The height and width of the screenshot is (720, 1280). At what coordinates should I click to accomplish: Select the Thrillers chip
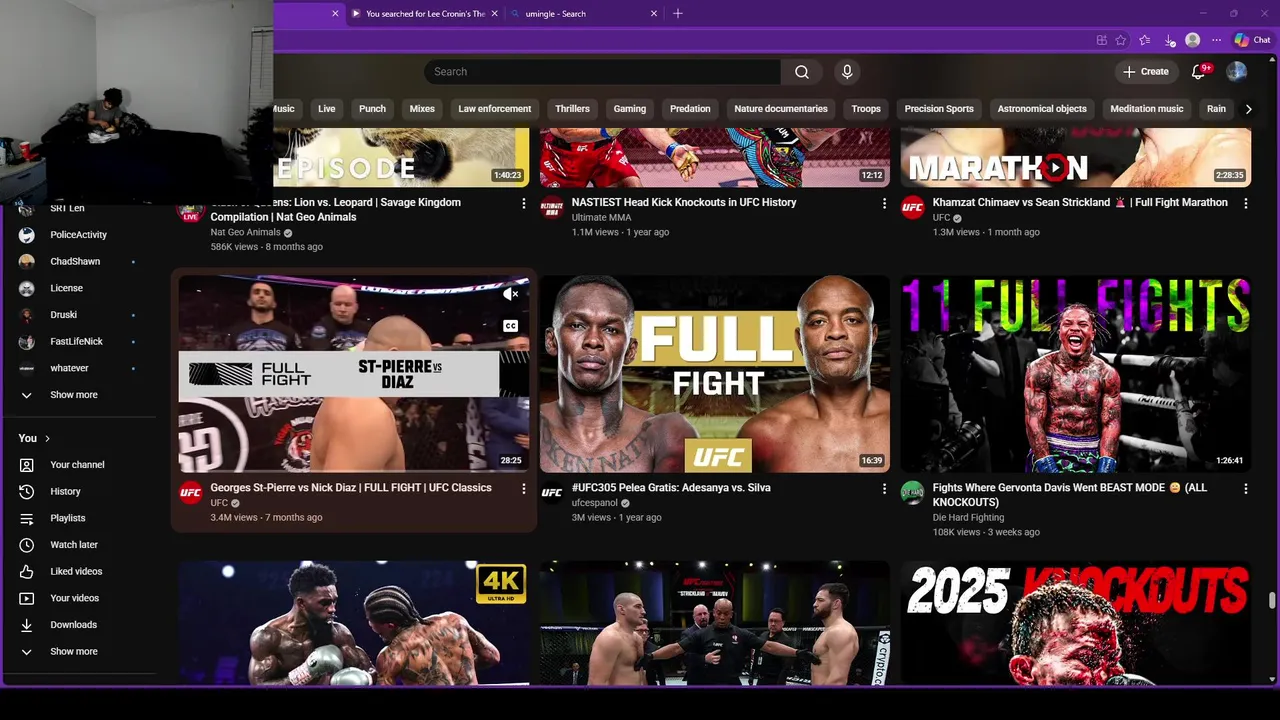pyautogui.click(x=572, y=109)
